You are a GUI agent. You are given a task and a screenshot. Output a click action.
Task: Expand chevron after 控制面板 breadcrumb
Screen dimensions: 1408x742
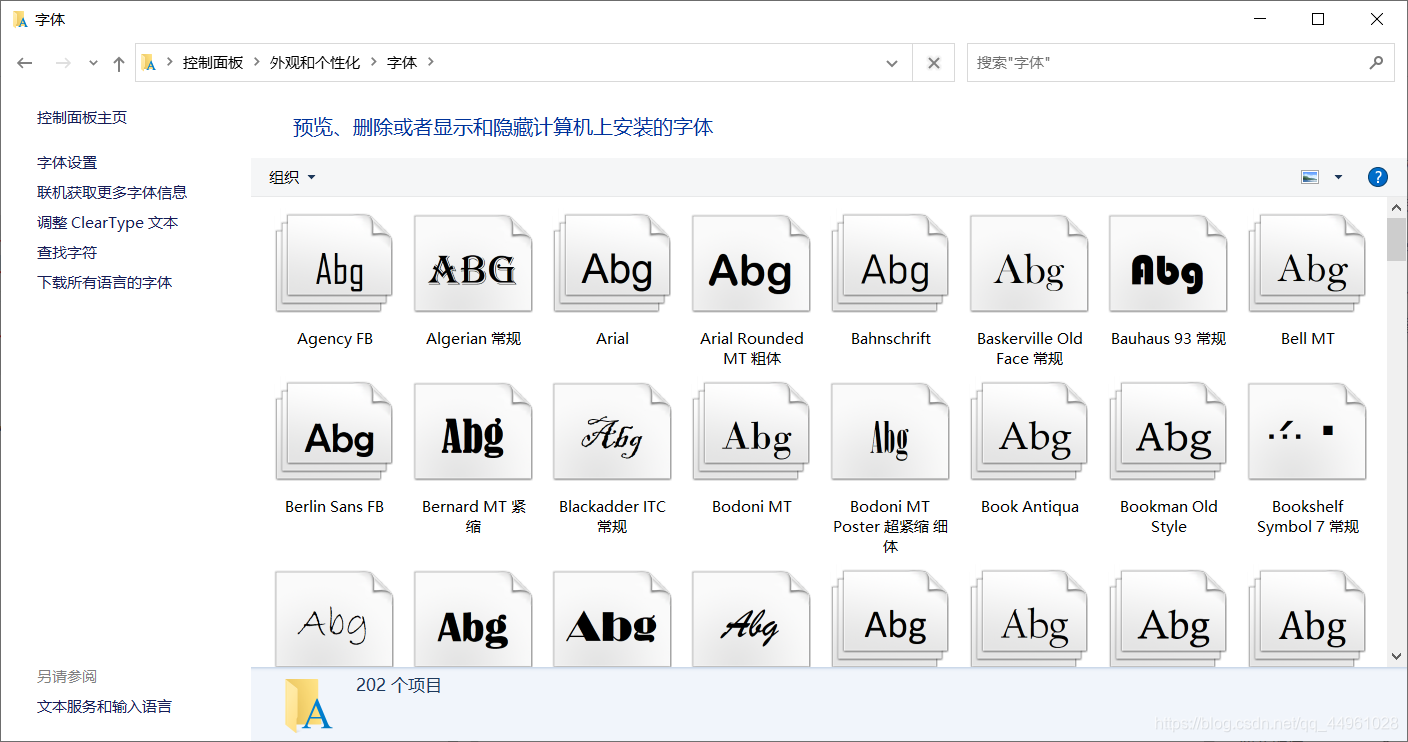tap(257, 62)
